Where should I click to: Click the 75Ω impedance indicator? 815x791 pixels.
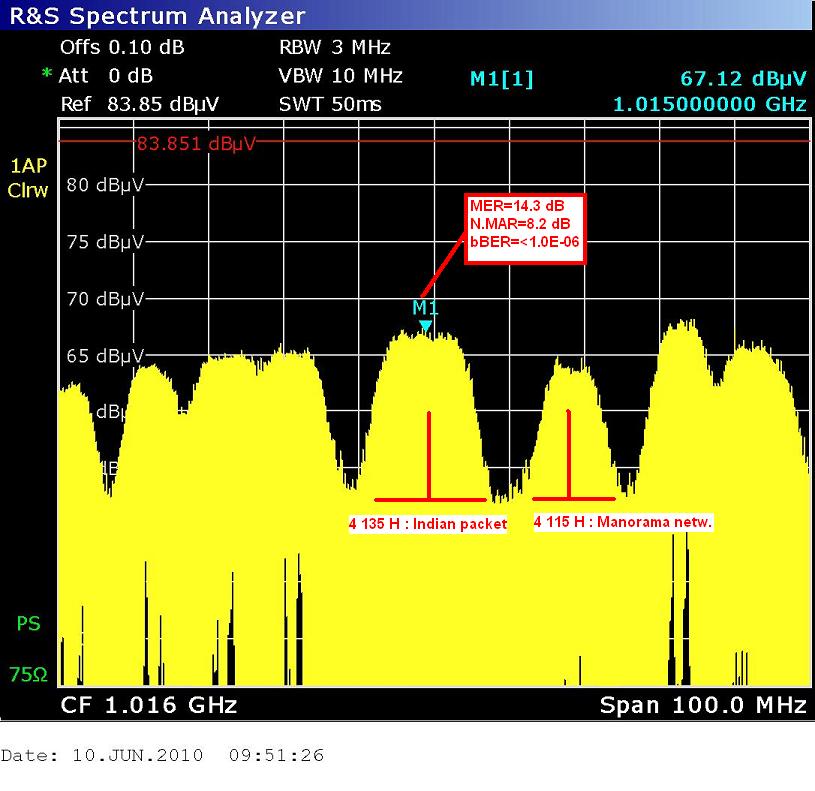(27, 675)
